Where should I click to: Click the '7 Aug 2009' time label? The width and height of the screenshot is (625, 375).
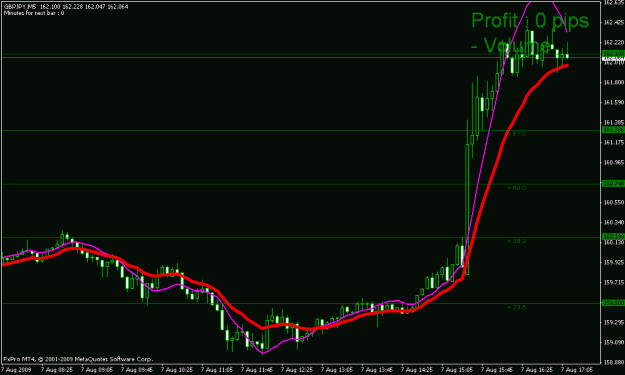(x=17, y=370)
